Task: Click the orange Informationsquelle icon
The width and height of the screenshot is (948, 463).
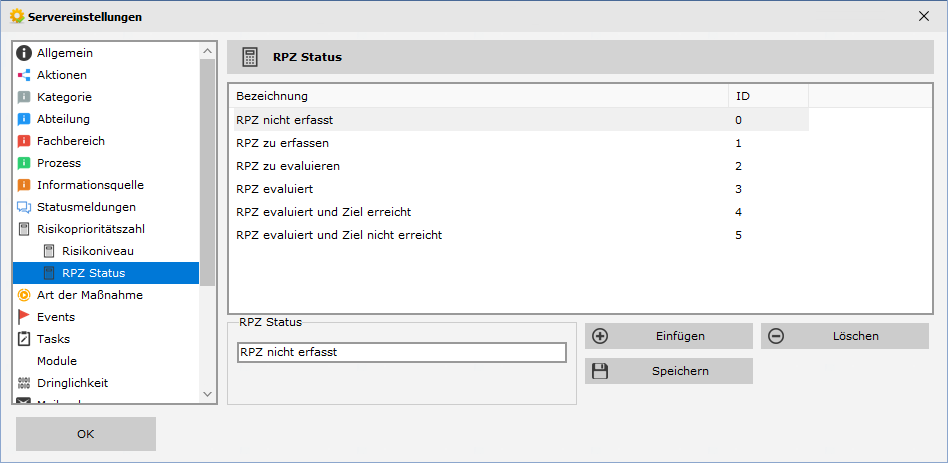Action: click(x=24, y=185)
